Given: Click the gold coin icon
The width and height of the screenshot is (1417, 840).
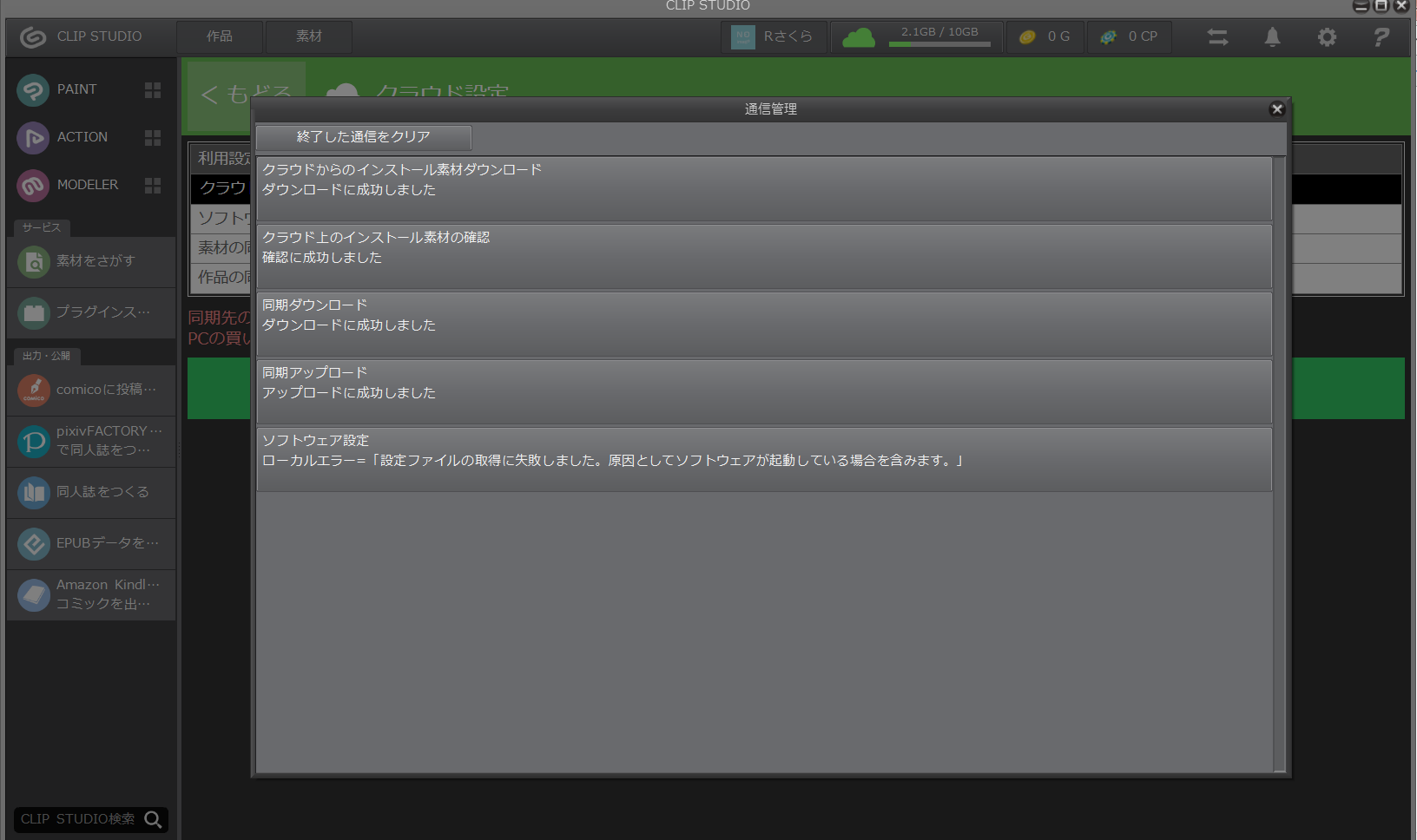Looking at the screenshot, I should pyautogui.click(x=1027, y=37).
